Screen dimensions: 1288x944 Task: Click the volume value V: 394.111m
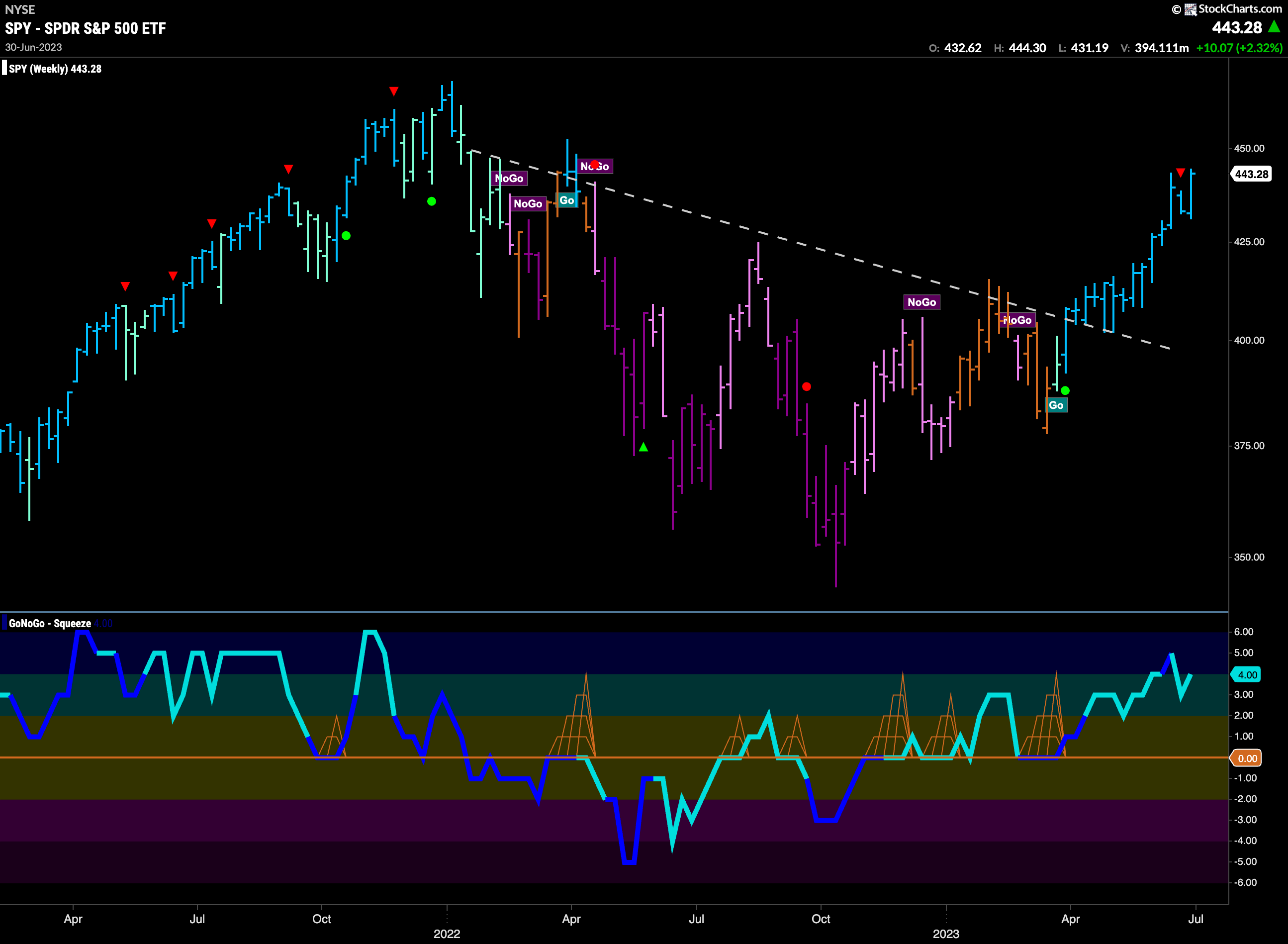pyautogui.click(x=1155, y=48)
